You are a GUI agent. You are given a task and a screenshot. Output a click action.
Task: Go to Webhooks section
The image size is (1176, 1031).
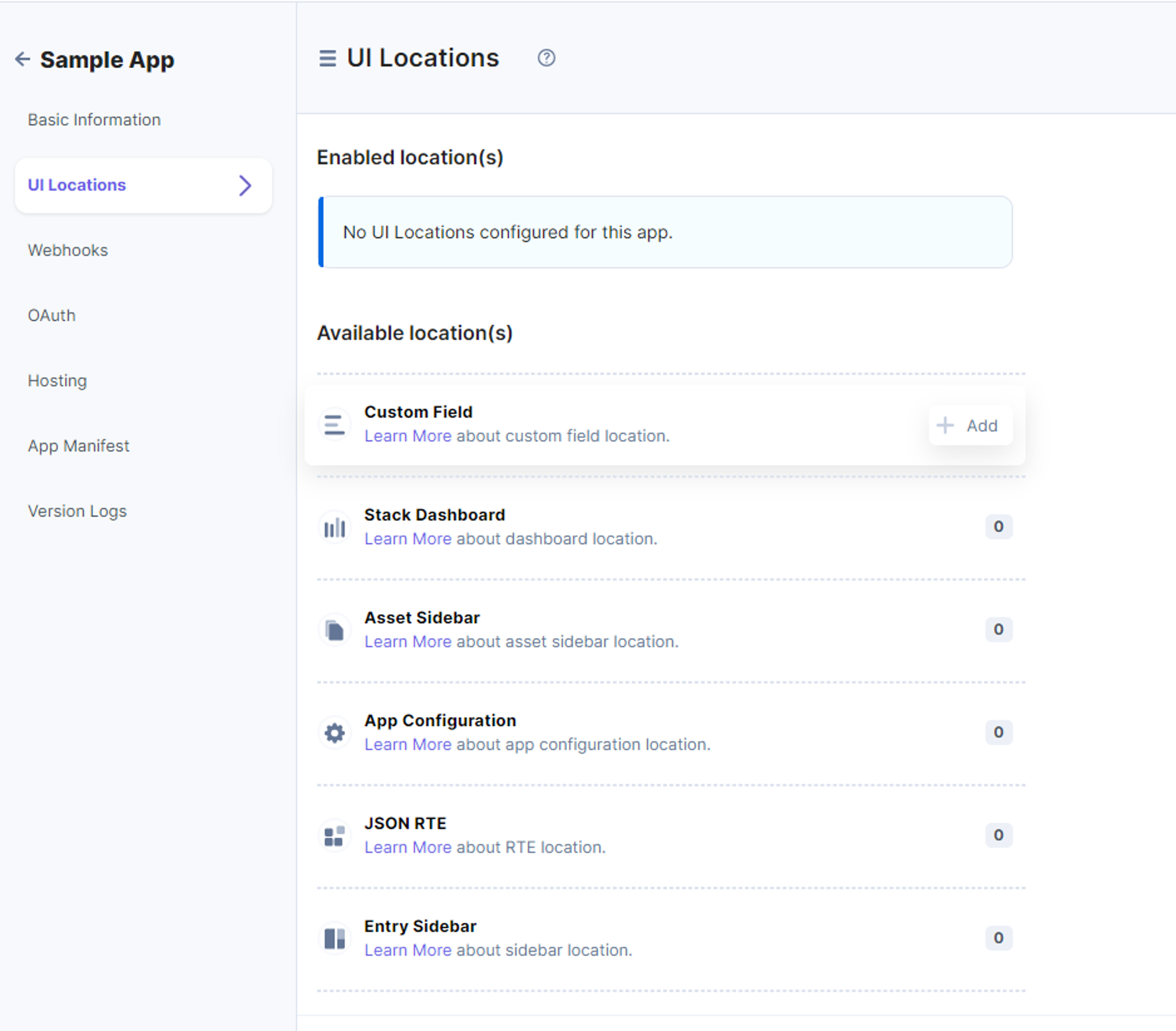click(x=68, y=250)
